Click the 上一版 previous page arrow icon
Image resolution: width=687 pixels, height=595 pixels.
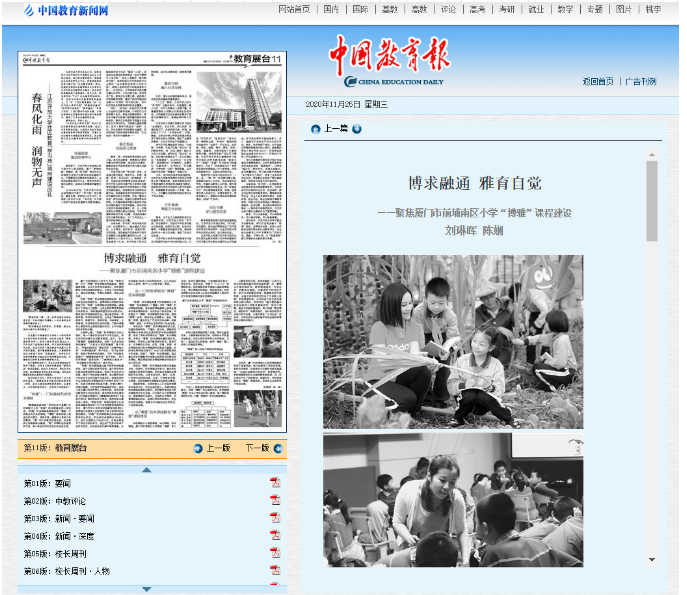pos(198,449)
